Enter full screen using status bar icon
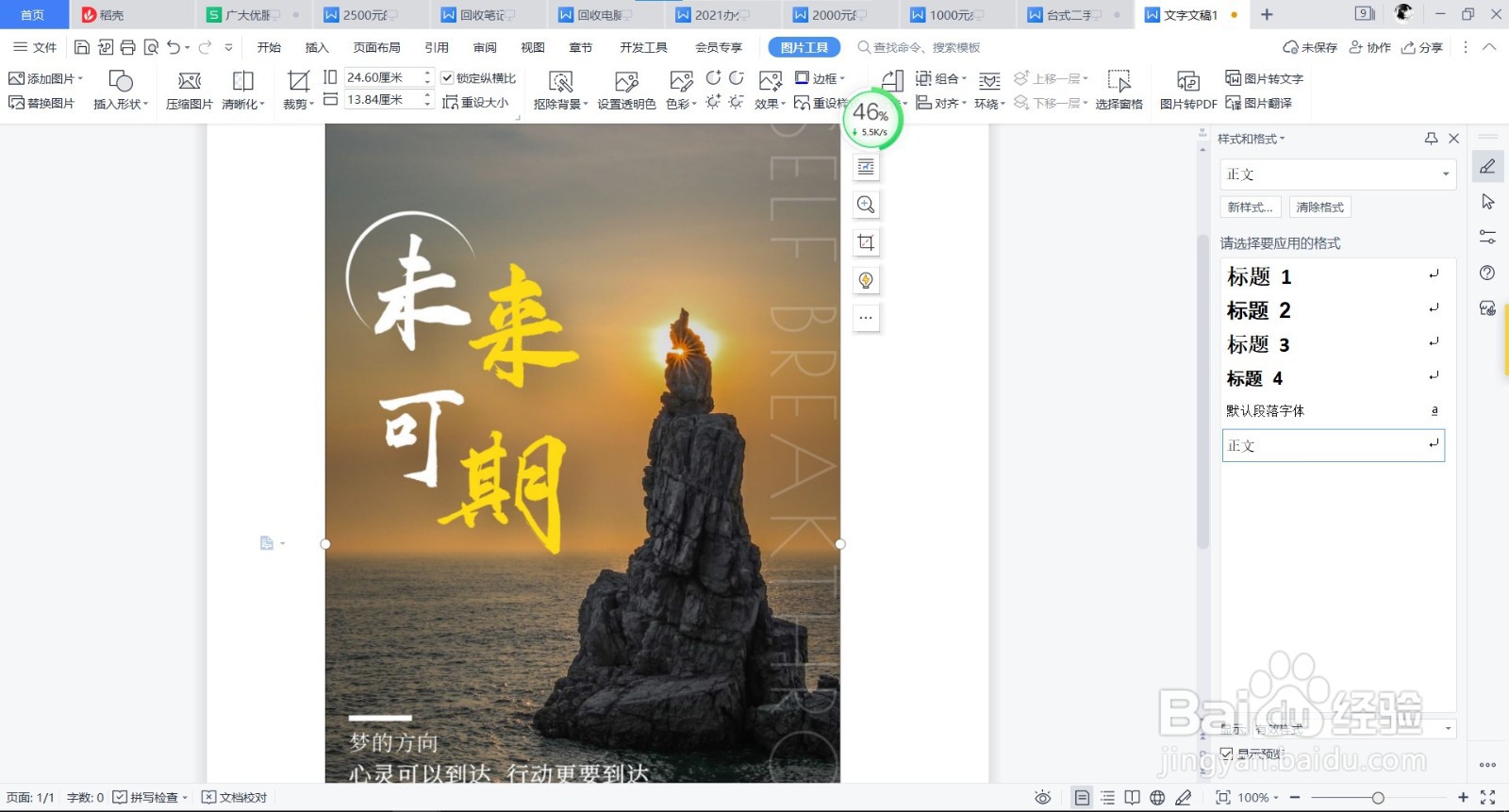The width and height of the screenshot is (1509, 812). [x=1488, y=798]
